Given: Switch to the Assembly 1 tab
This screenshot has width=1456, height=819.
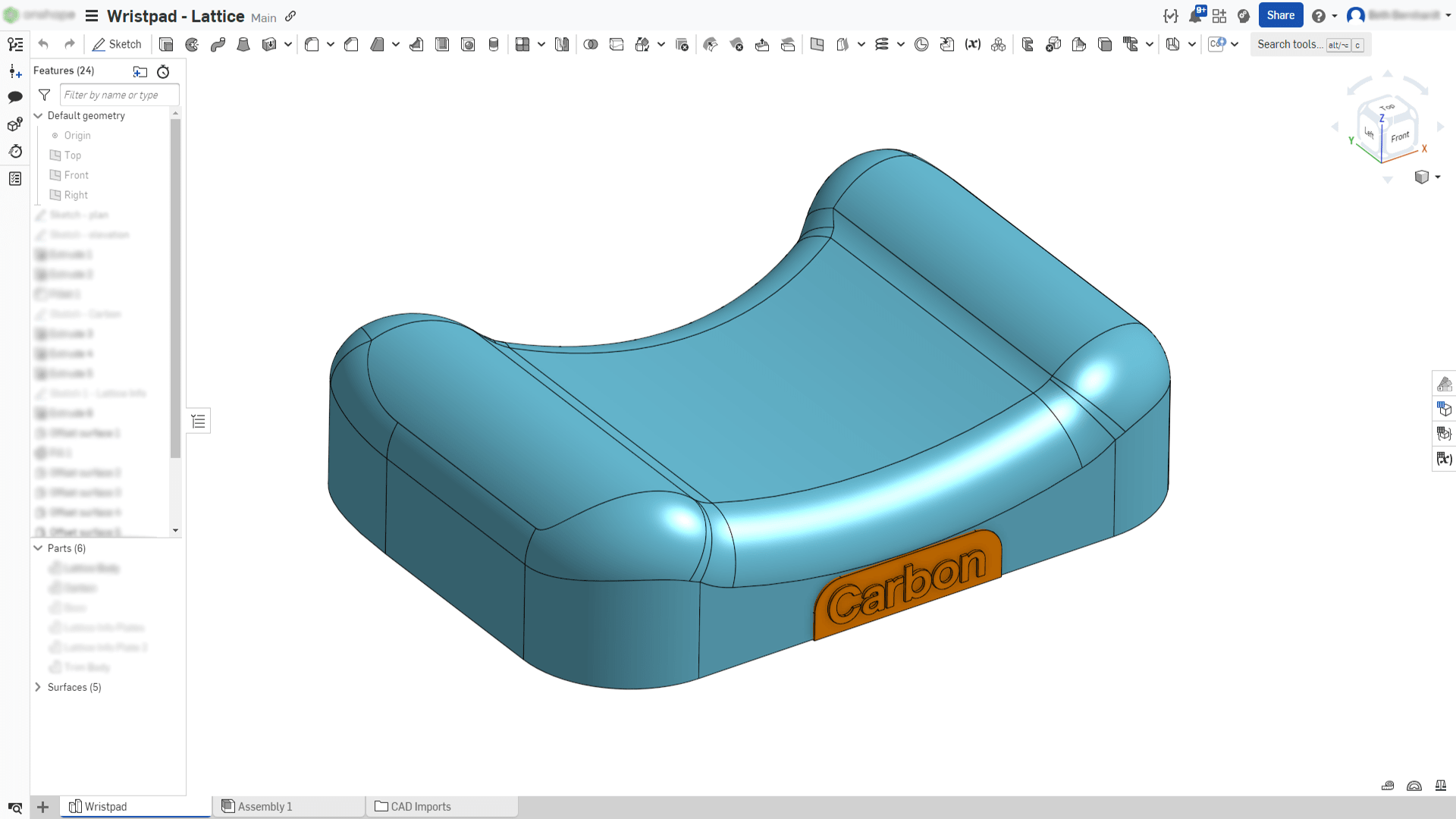Looking at the screenshot, I should 288,806.
